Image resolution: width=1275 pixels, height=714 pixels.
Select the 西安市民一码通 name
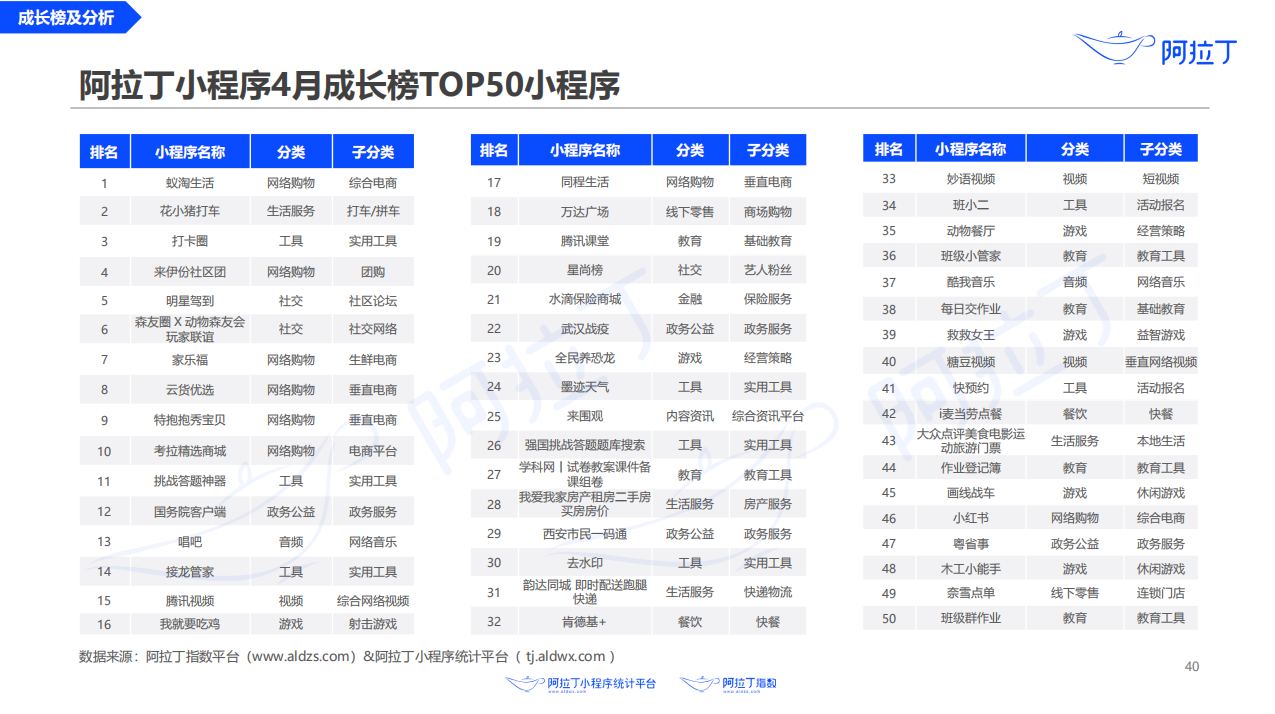tap(585, 534)
